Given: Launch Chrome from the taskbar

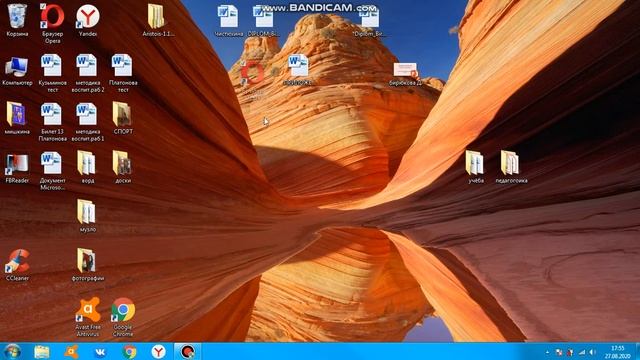Looking at the screenshot, I should coord(129,351).
